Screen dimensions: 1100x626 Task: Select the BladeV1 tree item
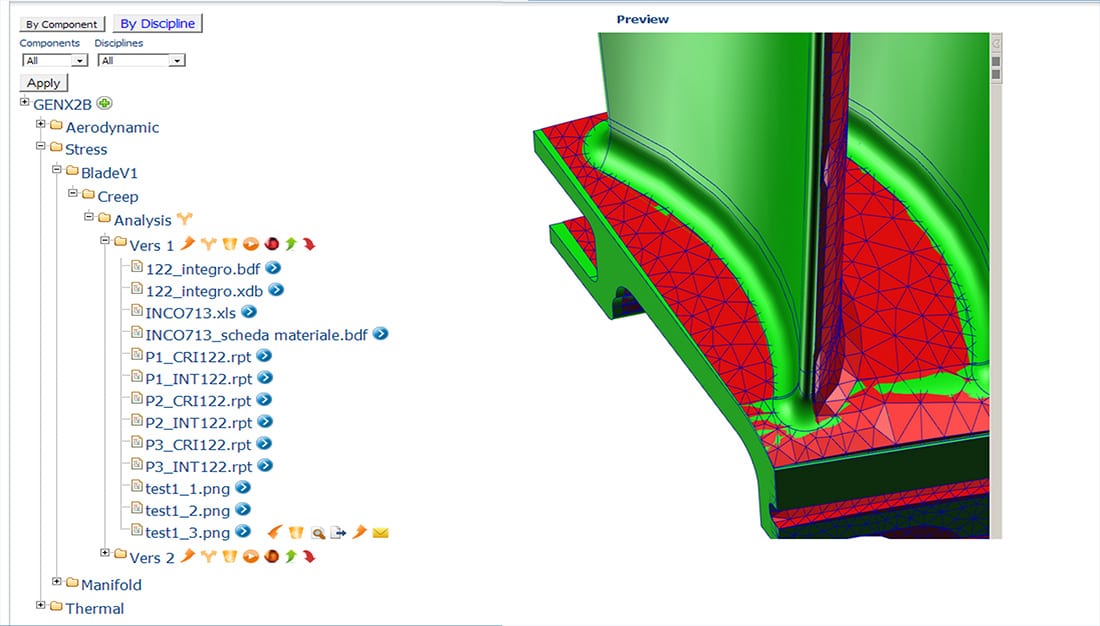point(109,173)
